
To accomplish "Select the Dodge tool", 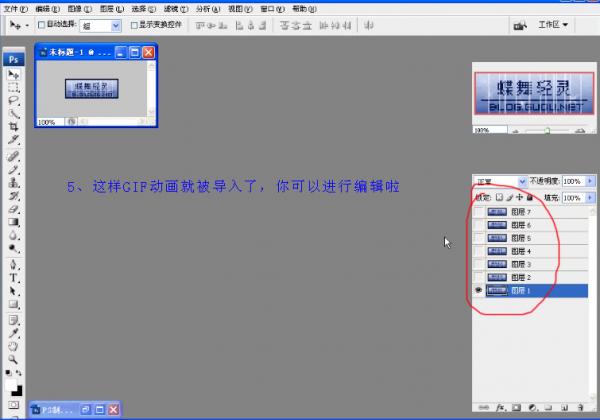I will [x=13, y=248].
